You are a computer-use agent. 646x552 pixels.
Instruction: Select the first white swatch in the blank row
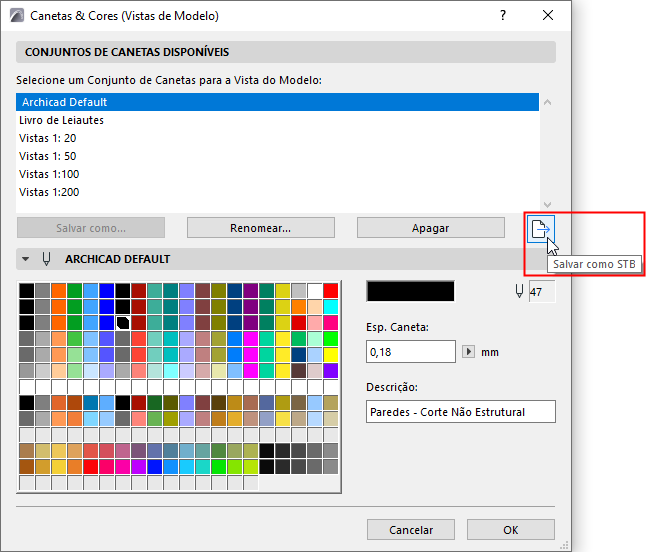27,387
